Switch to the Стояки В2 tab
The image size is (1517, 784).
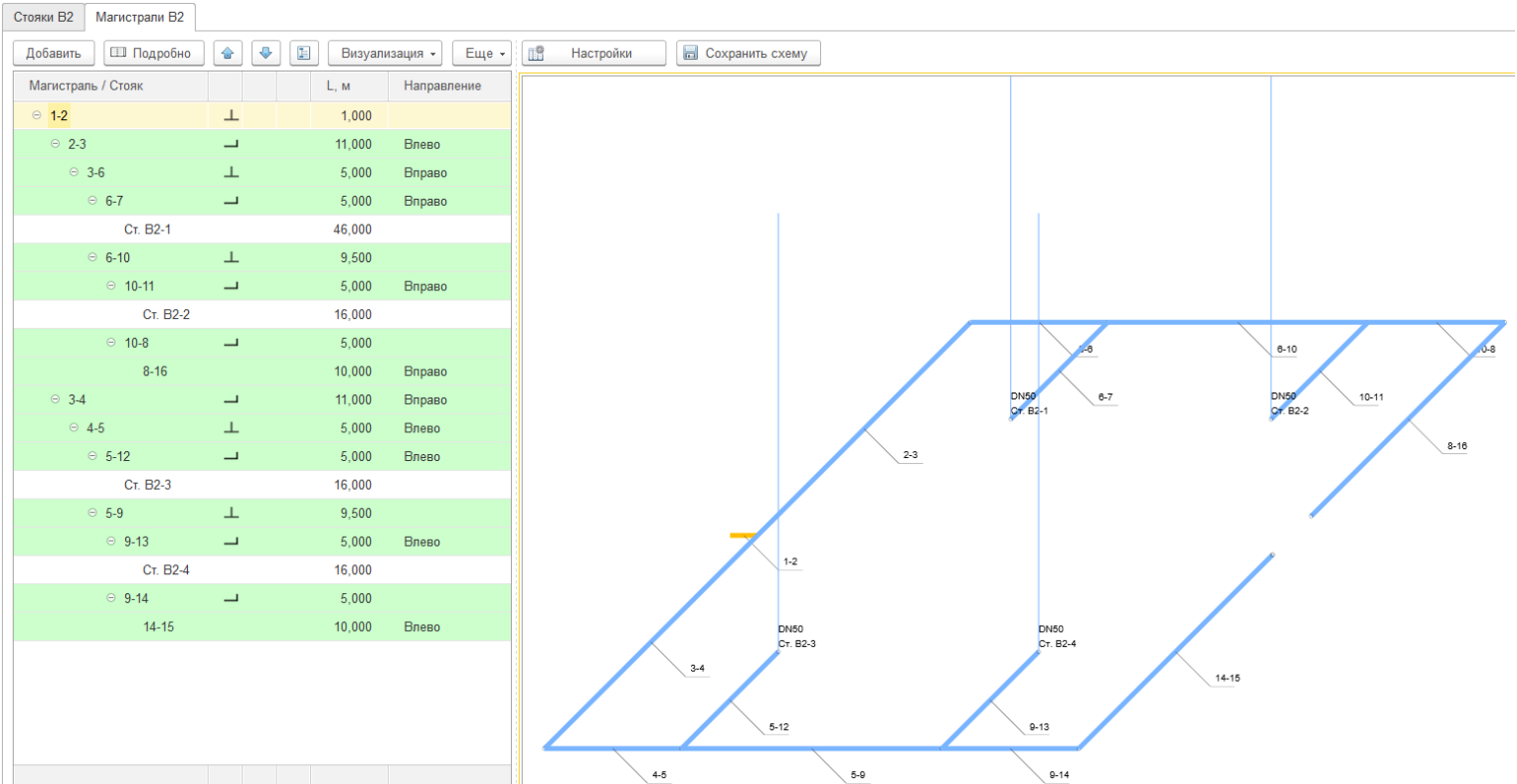click(x=43, y=17)
